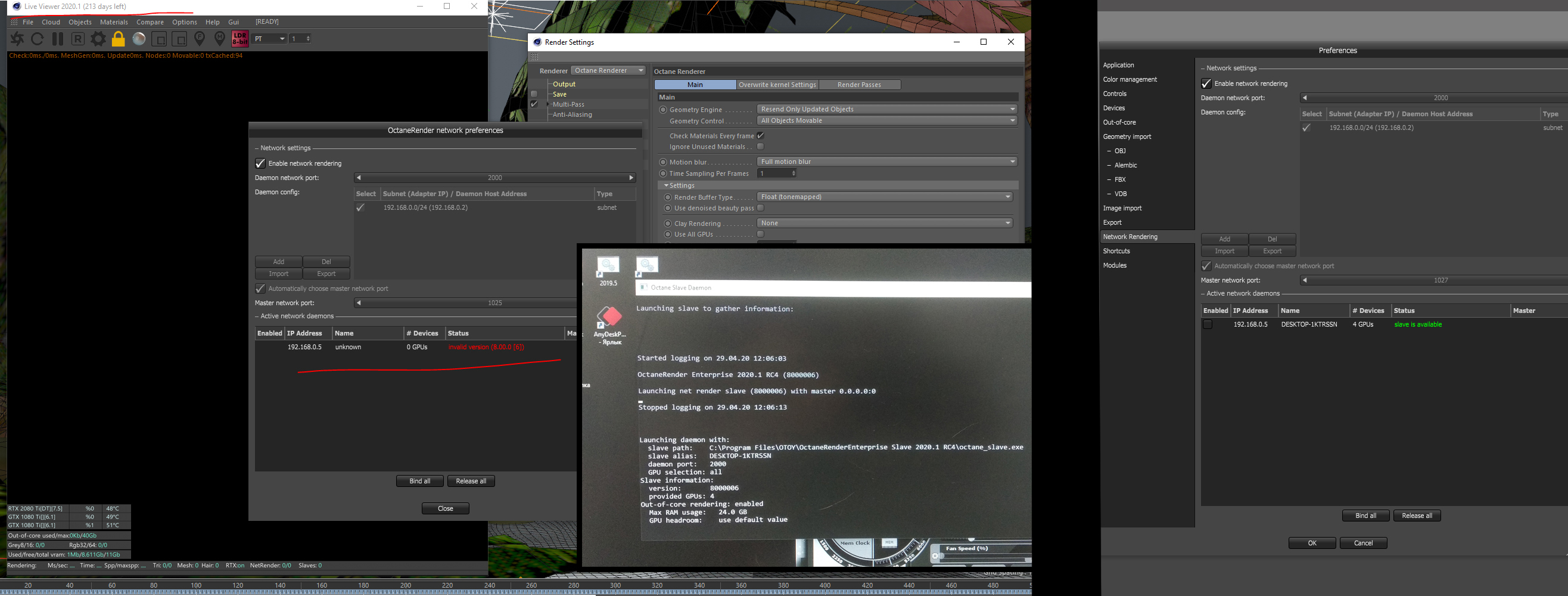Viewport: 1568px width, 596px height.
Task: Toggle Enable network rendering in Preferences window
Action: pos(1206,83)
